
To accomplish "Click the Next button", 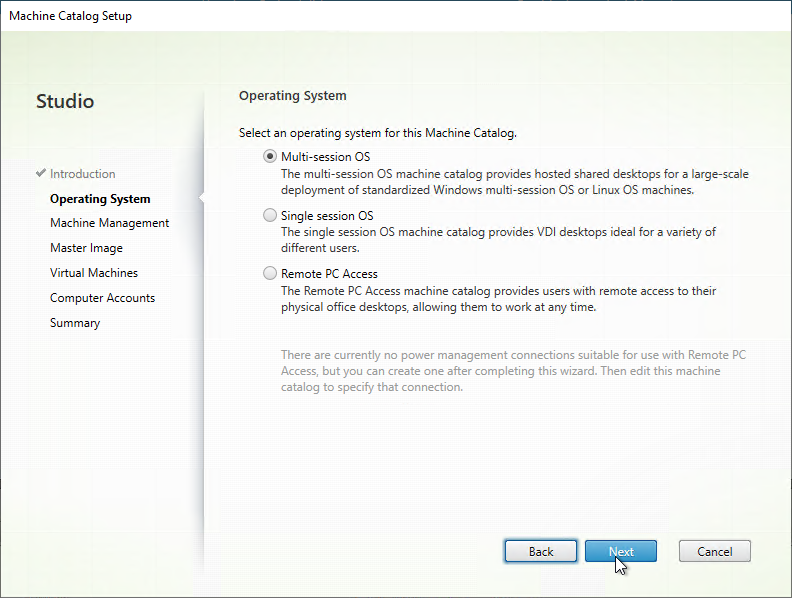I will coord(621,551).
